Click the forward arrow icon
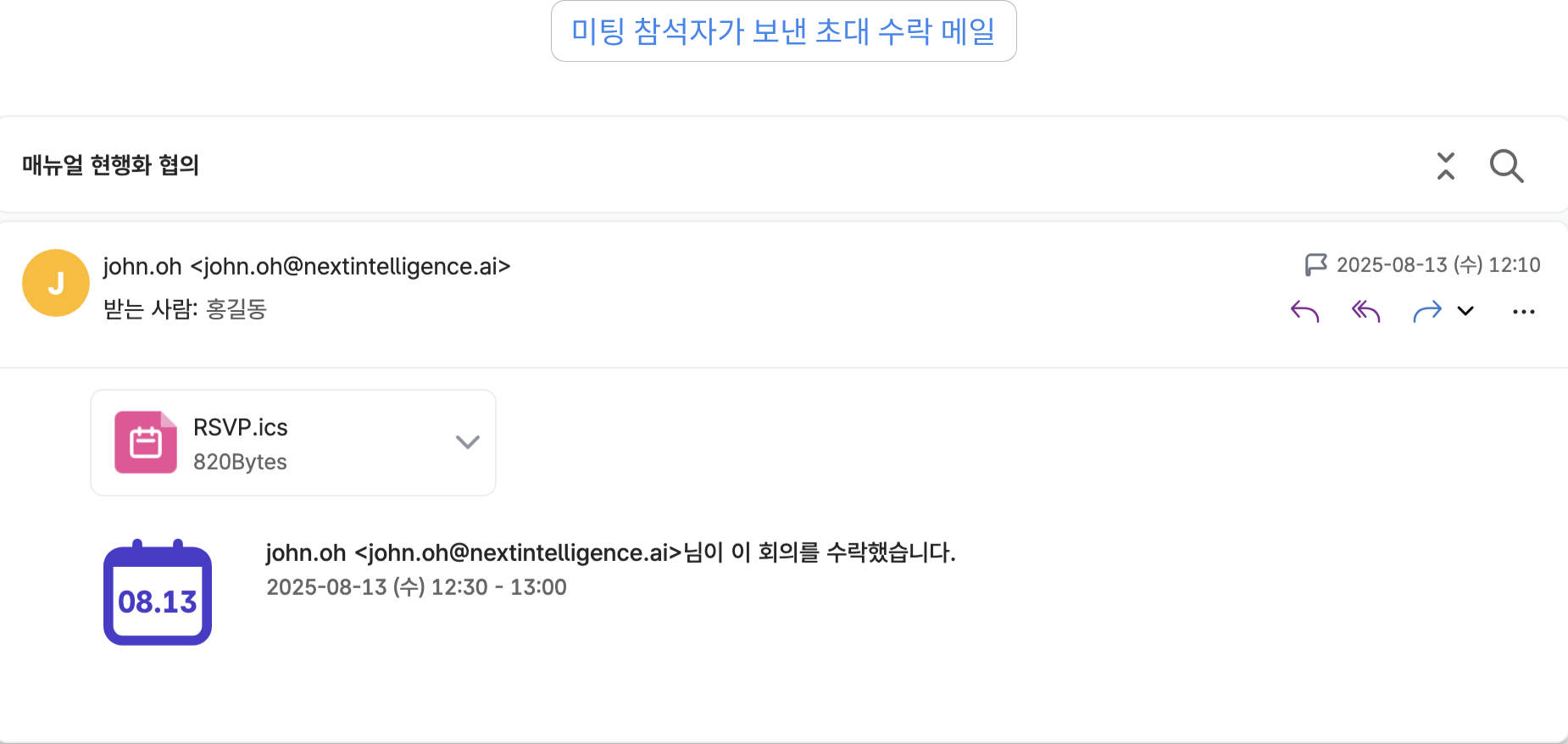The width and height of the screenshot is (1568, 744). click(1427, 311)
